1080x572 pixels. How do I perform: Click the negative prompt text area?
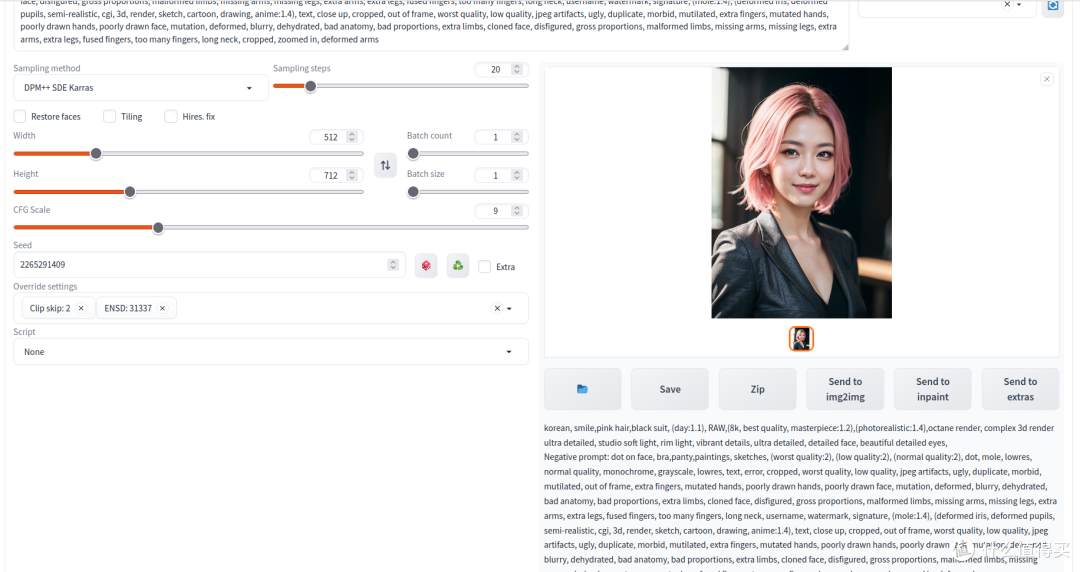[430, 24]
